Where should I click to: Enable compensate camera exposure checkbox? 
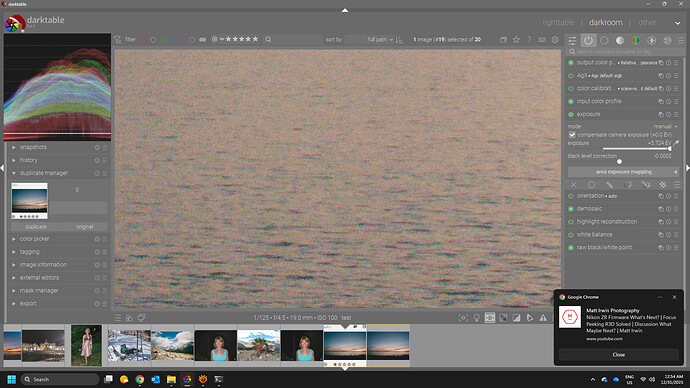572,135
